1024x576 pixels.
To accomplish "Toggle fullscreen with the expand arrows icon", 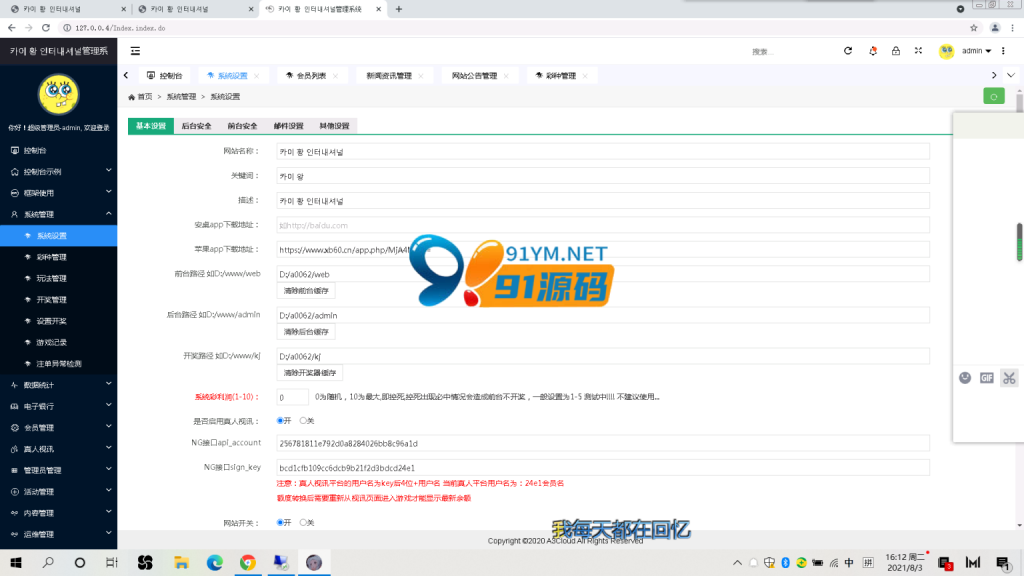I will tap(918, 51).
